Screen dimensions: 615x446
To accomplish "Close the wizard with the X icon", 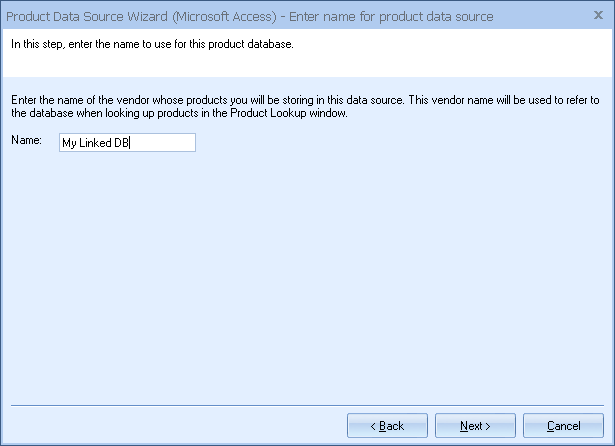I will pos(598,16).
